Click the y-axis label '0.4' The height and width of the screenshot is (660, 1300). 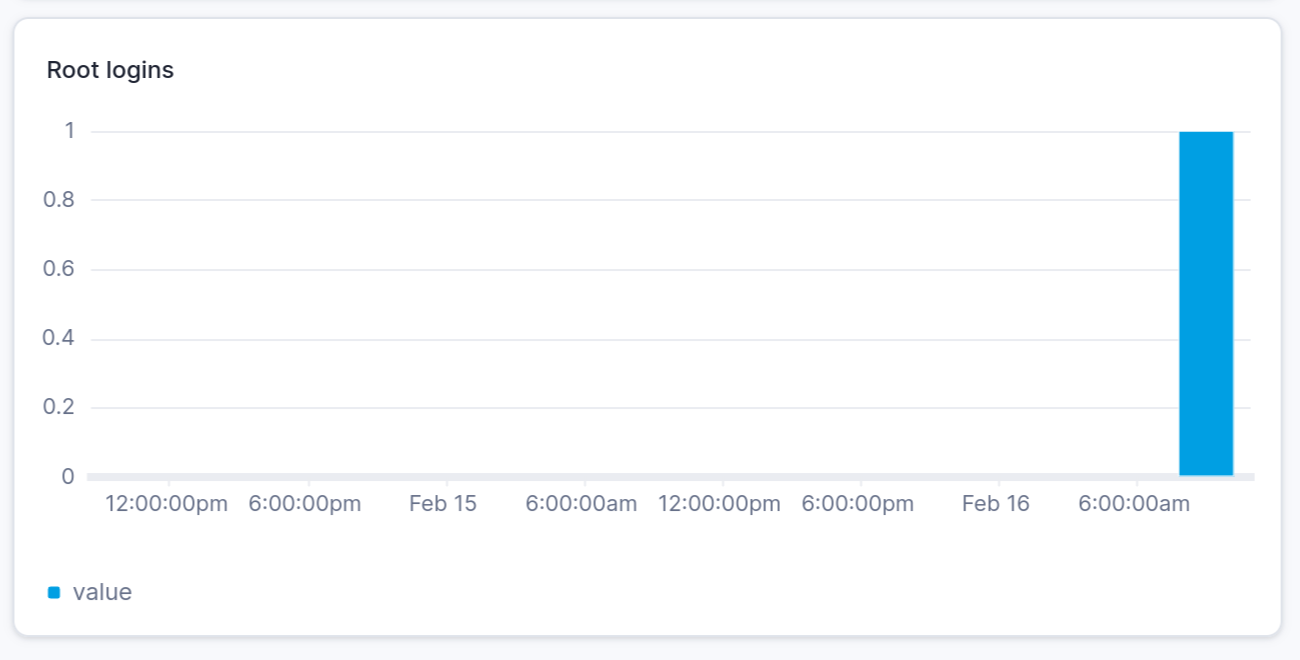point(59,338)
